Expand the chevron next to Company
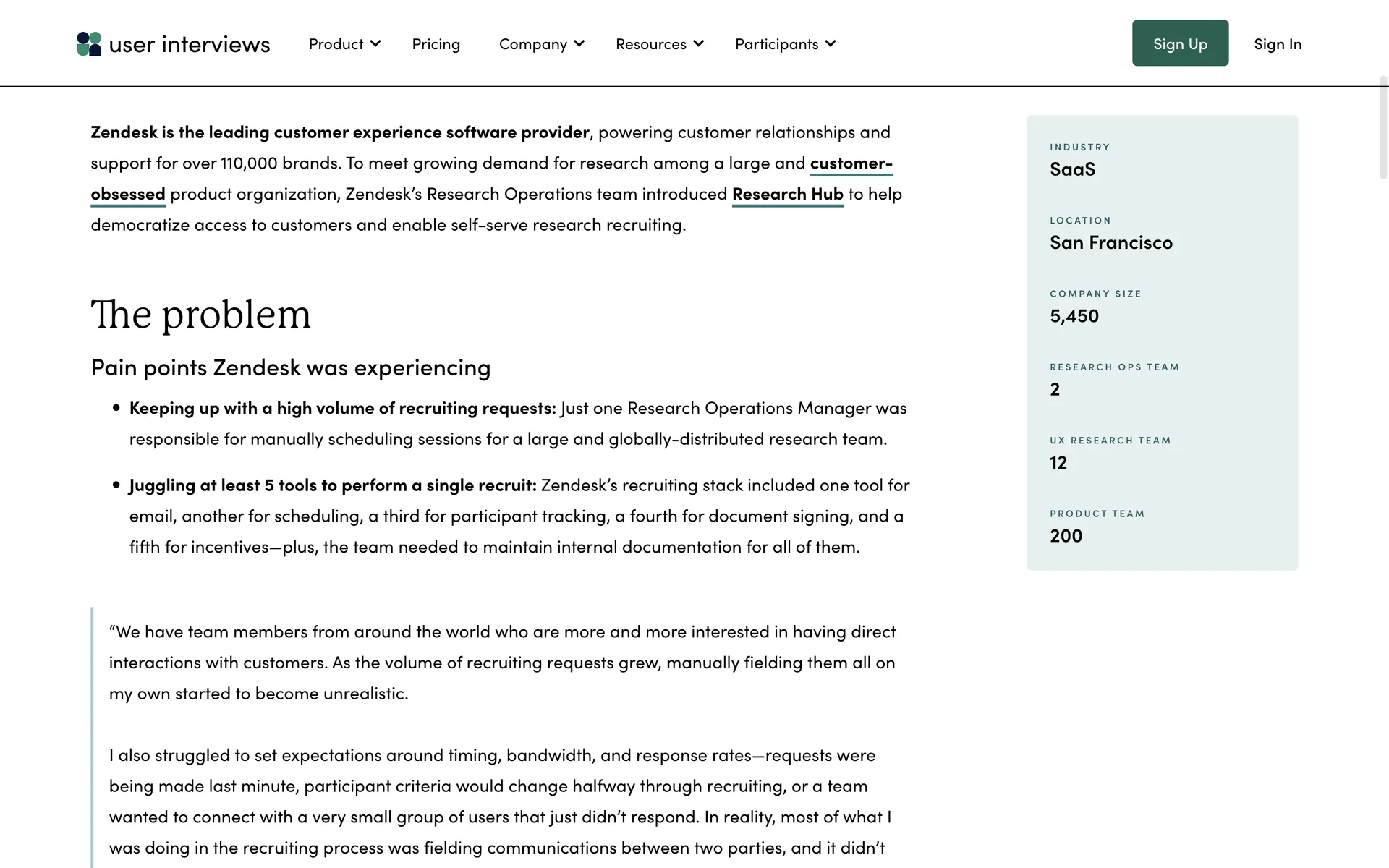The image size is (1389, 868). 579,43
